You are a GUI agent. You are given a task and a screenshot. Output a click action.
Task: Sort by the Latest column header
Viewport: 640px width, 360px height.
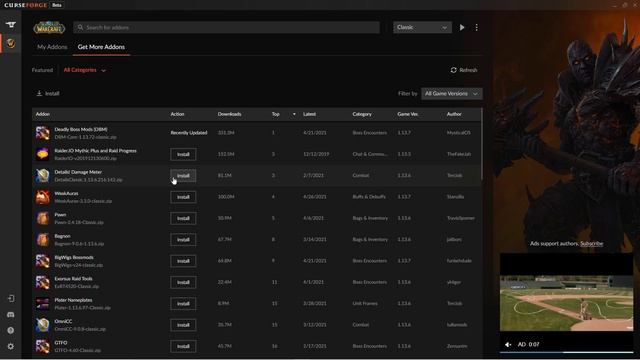309,114
